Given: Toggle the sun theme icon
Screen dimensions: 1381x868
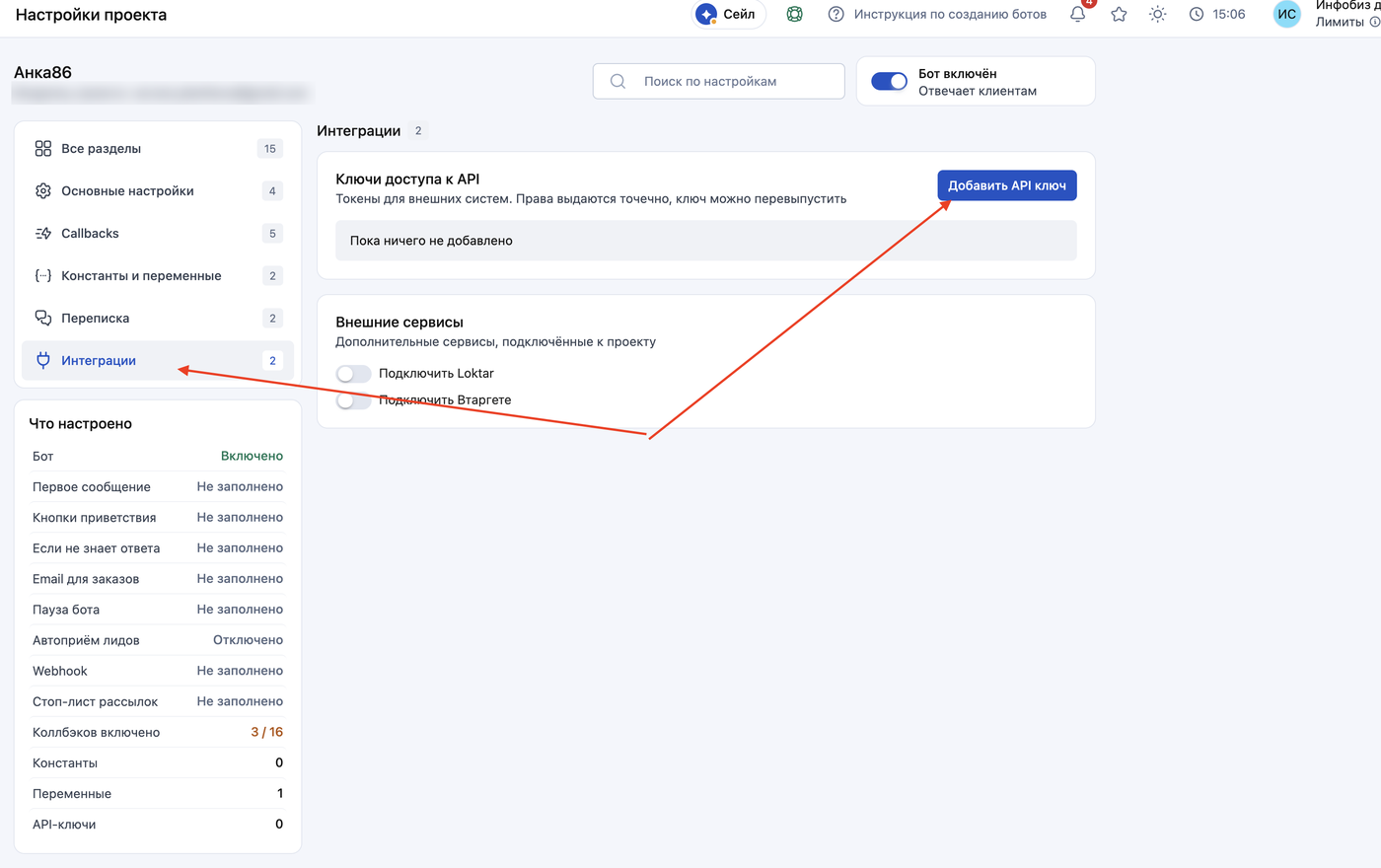Looking at the screenshot, I should click(x=1157, y=14).
